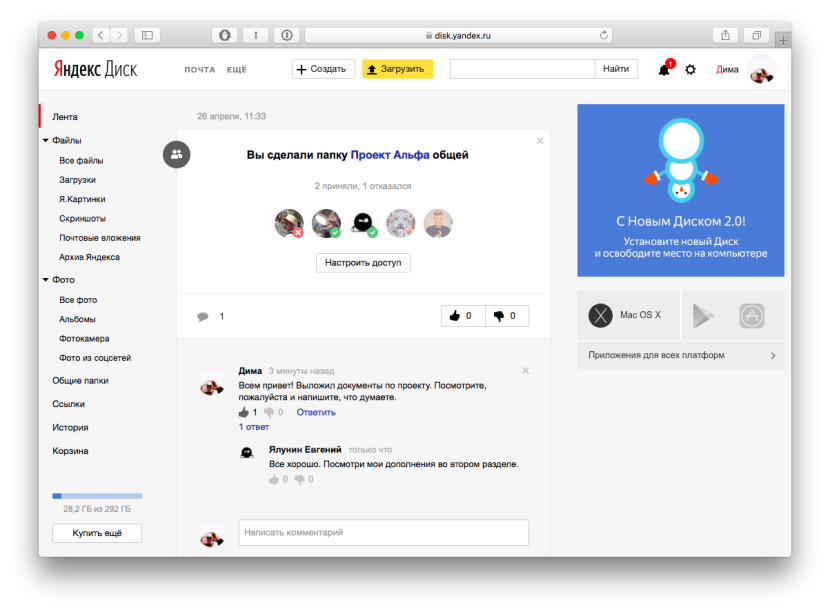Open the Проект Альфа folder link
Screen dimensions: 830x612
(x=390, y=155)
